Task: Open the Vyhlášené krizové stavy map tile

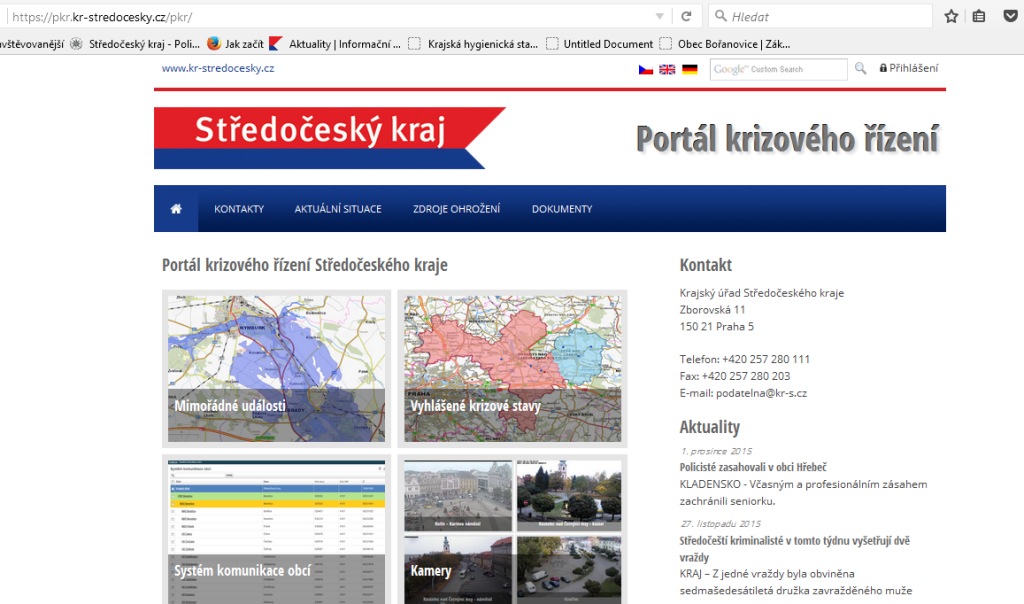Action: click(x=513, y=369)
